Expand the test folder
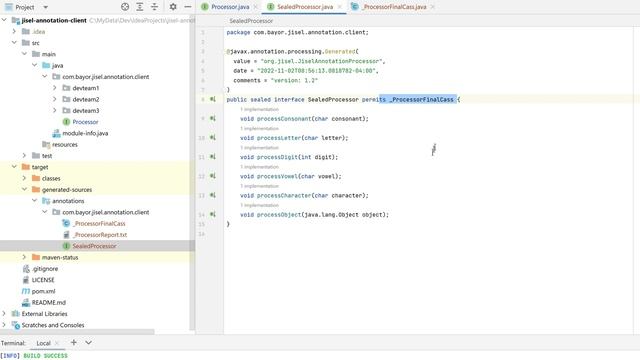The height and width of the screenshot is (360, 640). pyautogui.click(x=24, y=156)
